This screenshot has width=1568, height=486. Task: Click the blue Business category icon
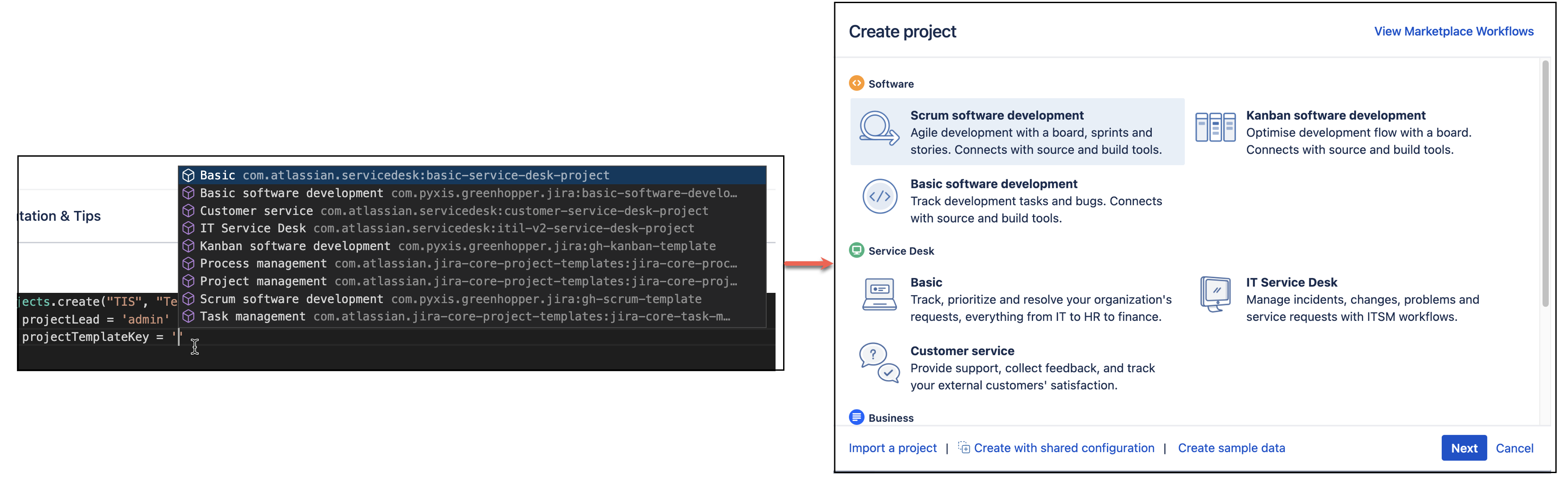tap(856, 417)
